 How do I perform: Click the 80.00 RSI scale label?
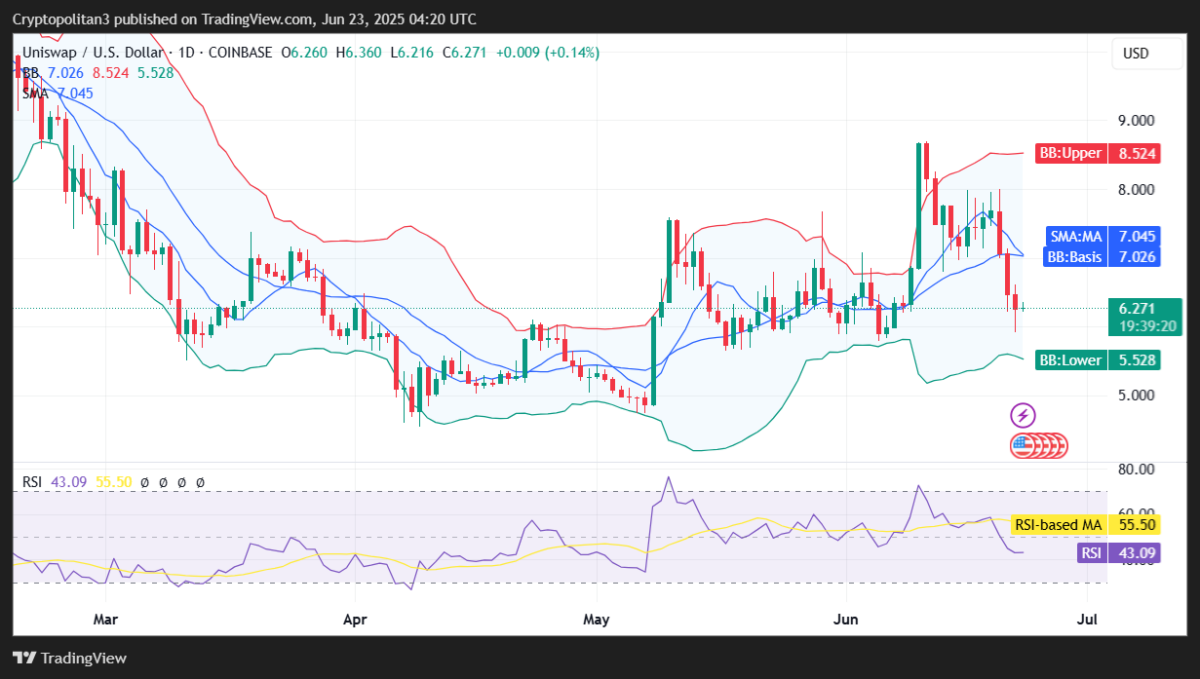(x=1138, y=468)
